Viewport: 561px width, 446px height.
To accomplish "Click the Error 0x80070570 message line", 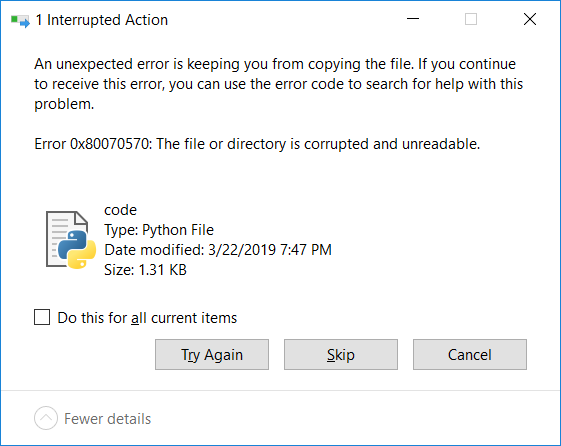I will 257,144.
